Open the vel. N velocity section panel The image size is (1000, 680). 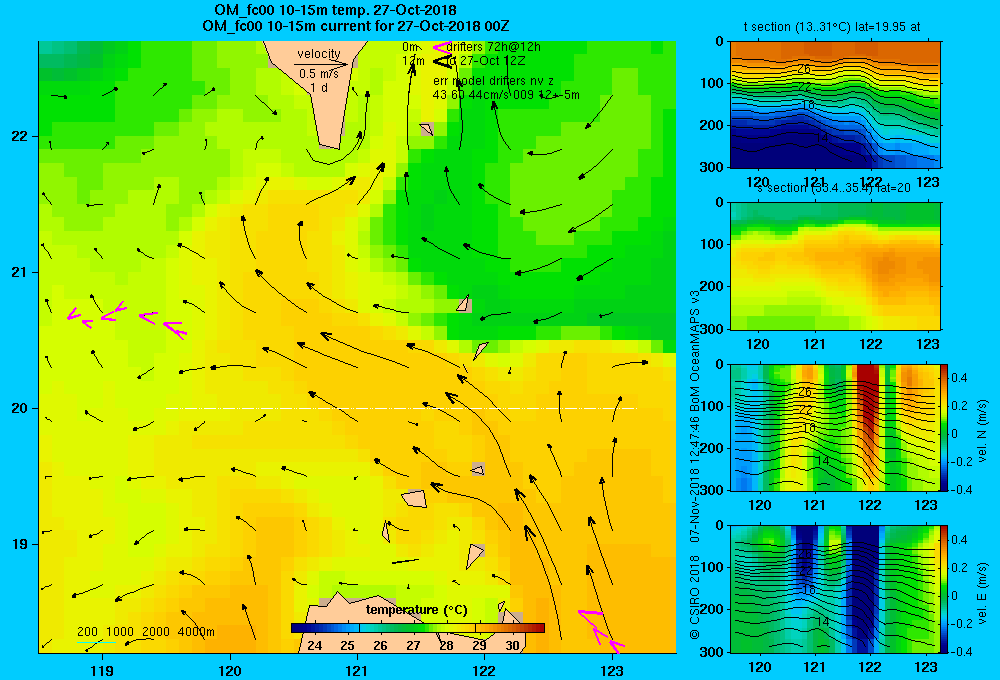click(835, 427)
